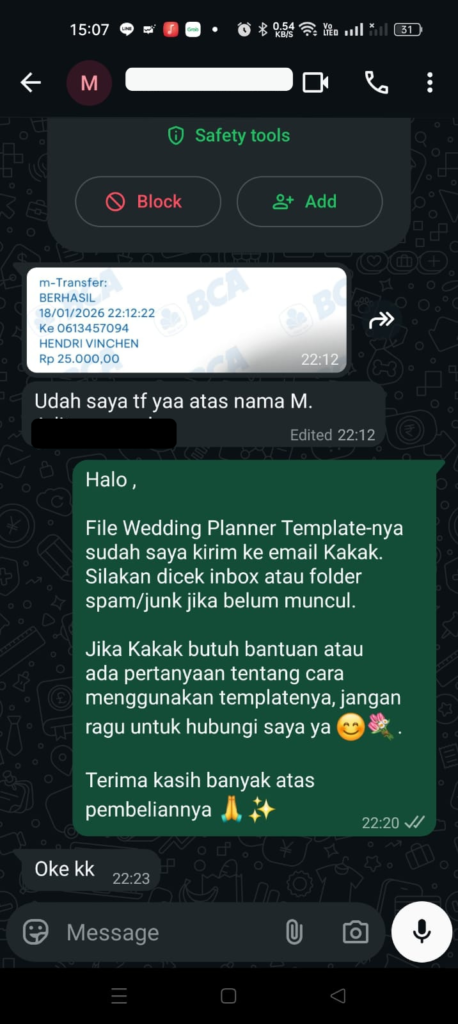458x1024 pixels.
Task: Tap the Message input field
Action: pos(170,932)
